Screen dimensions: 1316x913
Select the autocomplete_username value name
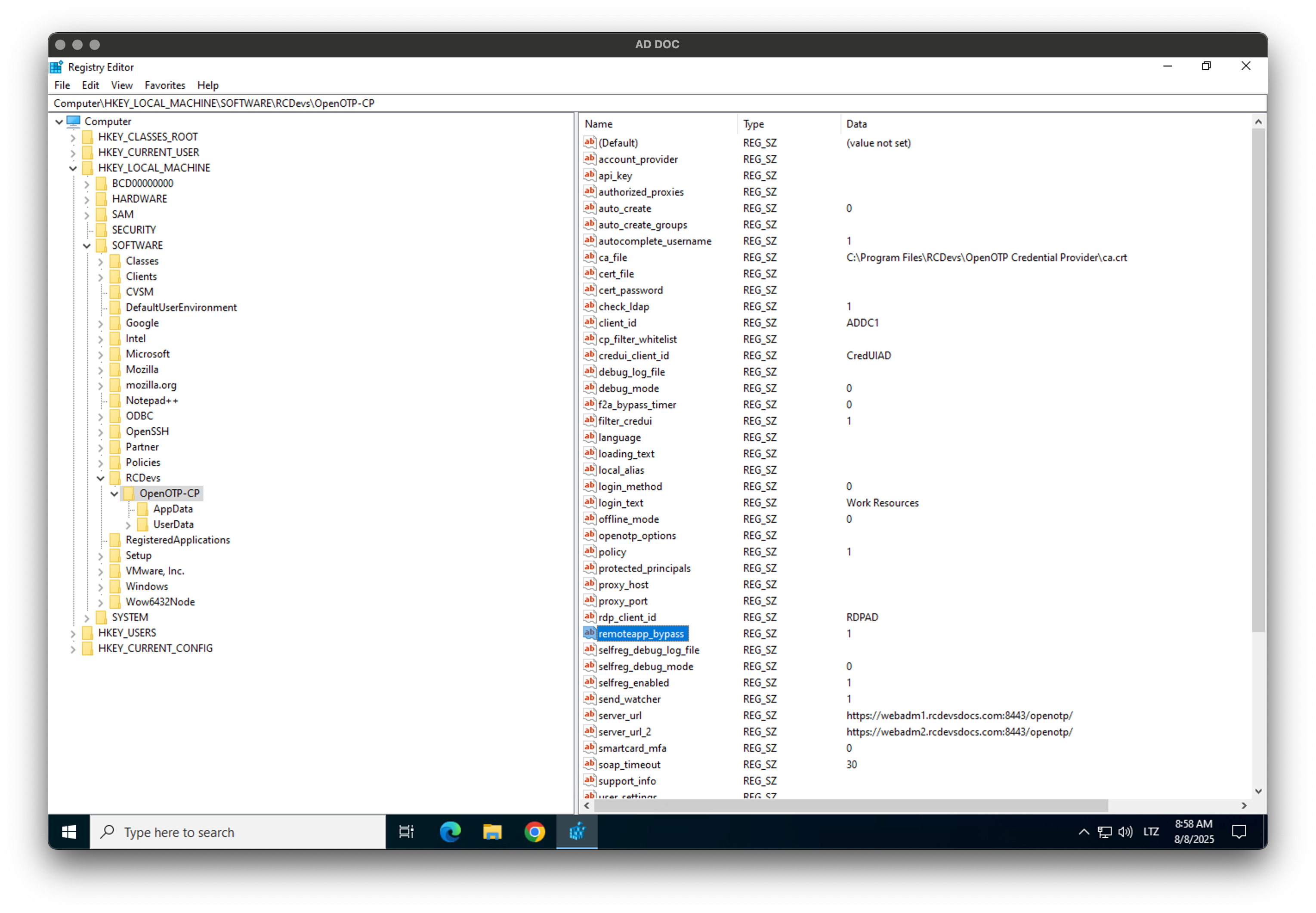pyautogui.click(x=655, y=241)
